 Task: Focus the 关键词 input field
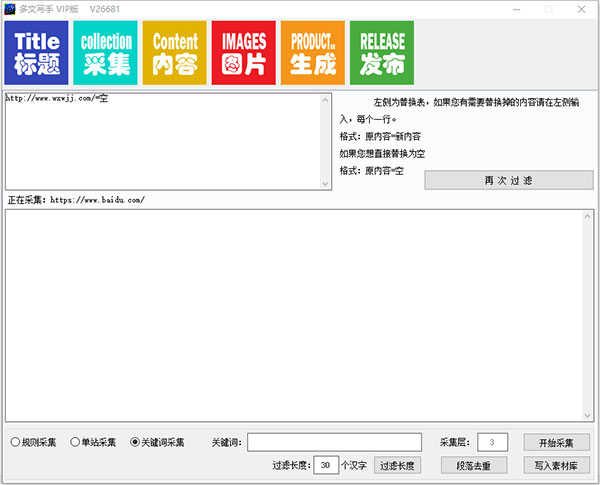pyautogui.click(x=334, y=443)
